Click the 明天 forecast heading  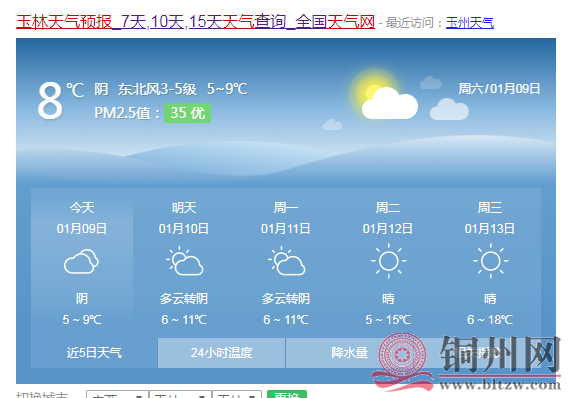coord(184,208)
